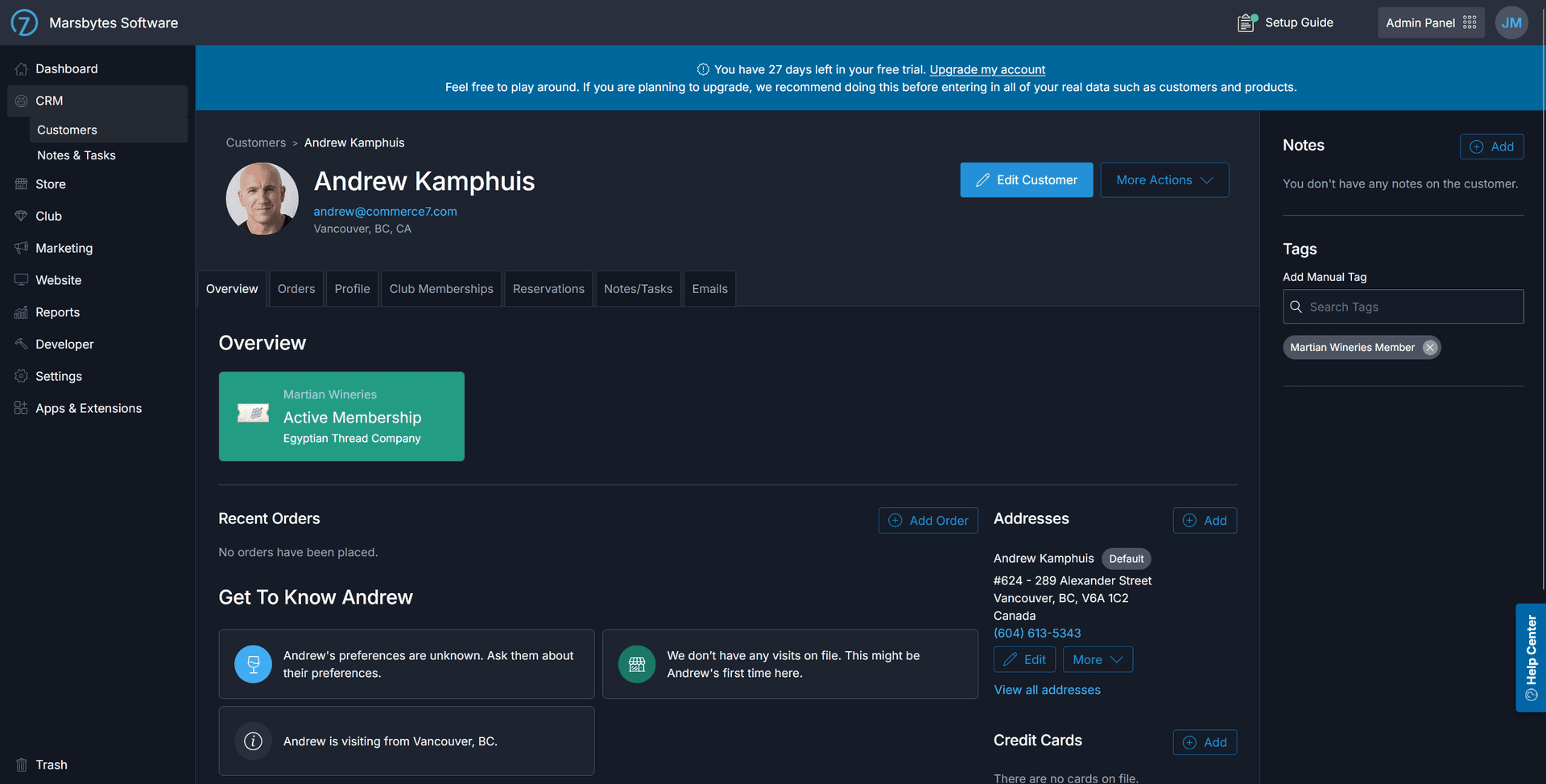1546x784 pixels.
Task: Open the Admin Panel switcher
Action: pyautogui.click(x=1430, y=22)
